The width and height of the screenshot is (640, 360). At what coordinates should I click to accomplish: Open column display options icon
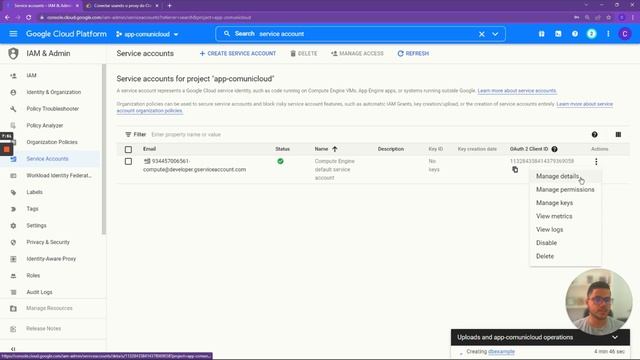618,134
